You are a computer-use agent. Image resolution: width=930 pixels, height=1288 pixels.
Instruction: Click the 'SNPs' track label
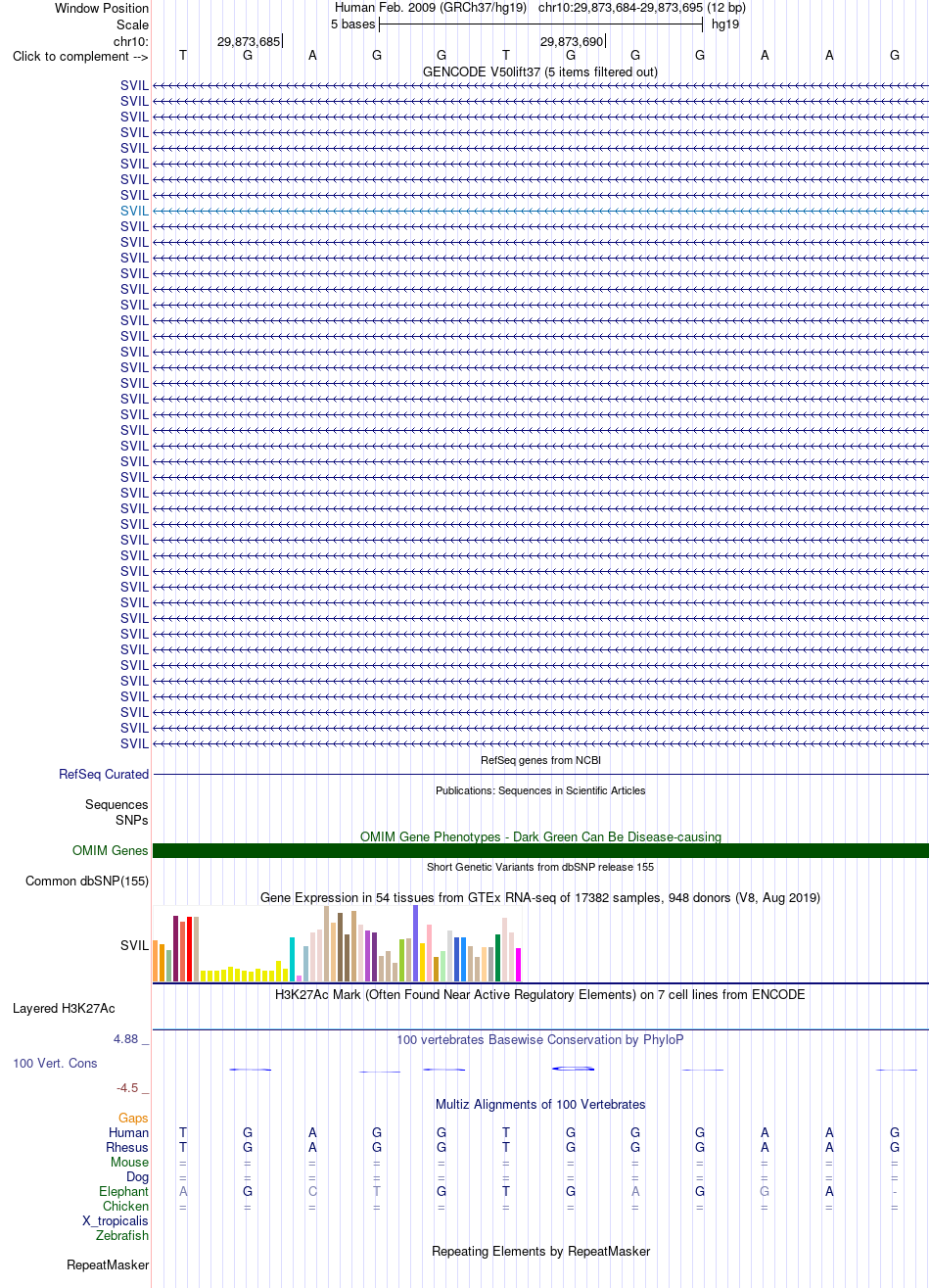pyautogui.click(x=132, y=819)
